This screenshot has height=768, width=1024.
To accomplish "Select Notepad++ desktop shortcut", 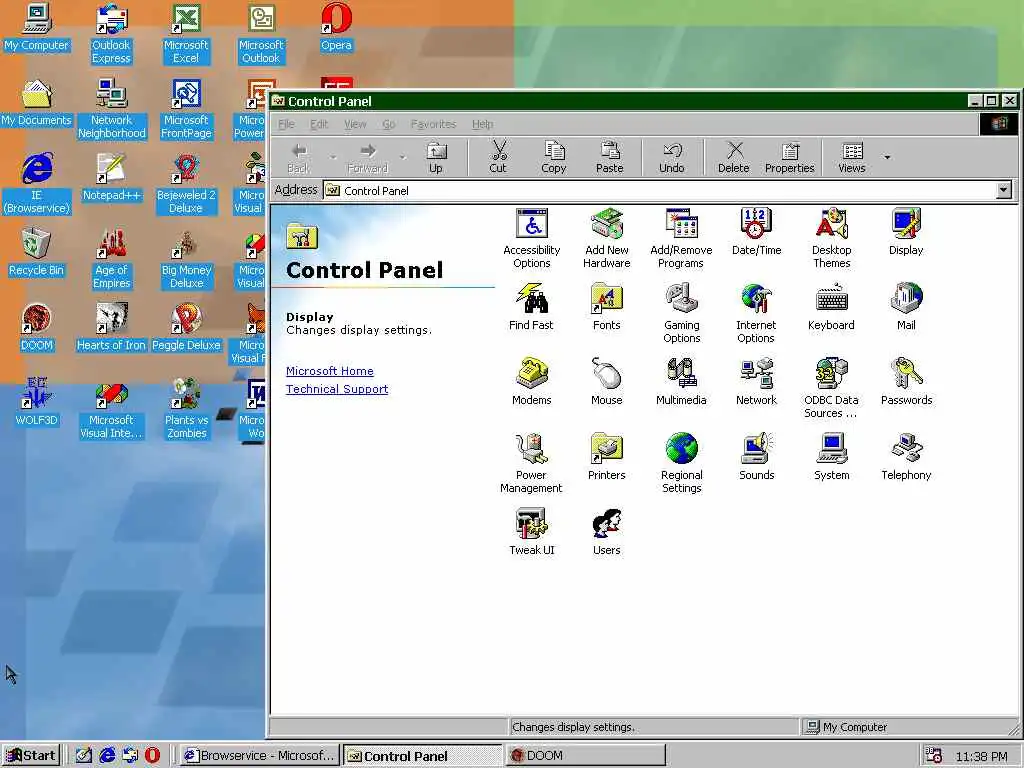I will (x=111, y=178).
